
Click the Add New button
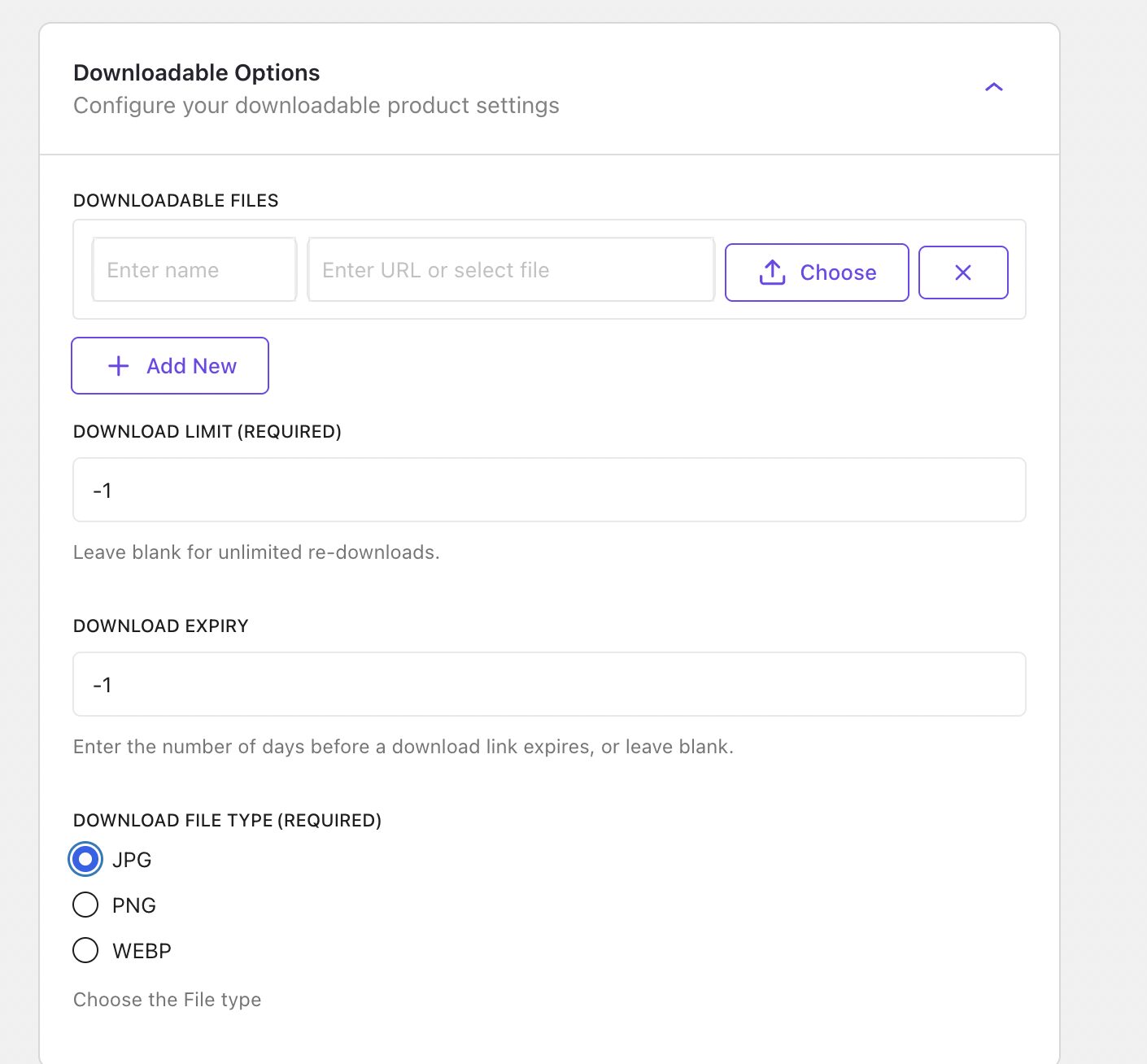[169, 365]
